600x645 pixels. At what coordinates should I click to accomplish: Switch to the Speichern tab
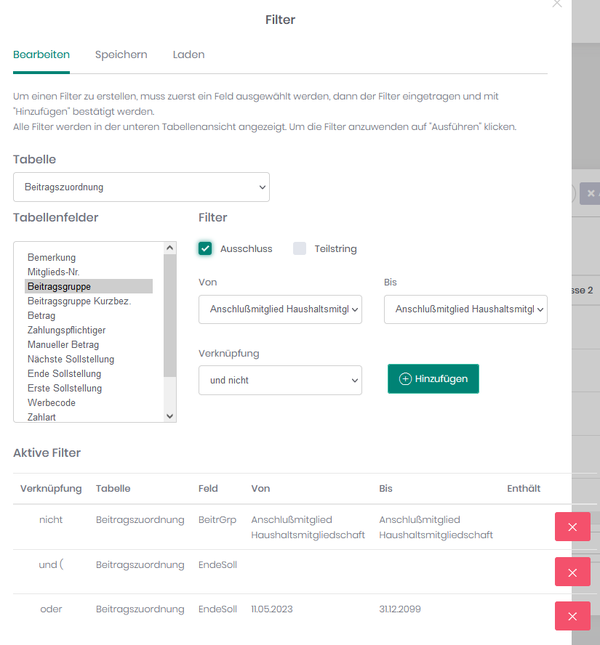[x=121, y=55]
